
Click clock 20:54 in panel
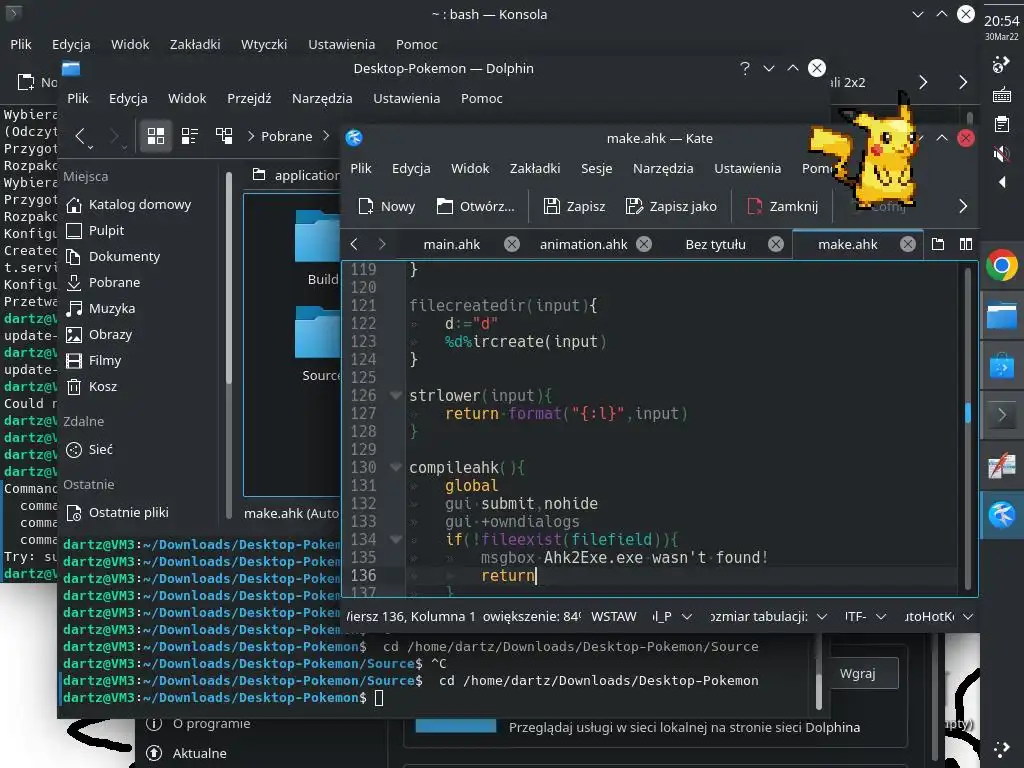coord(1001,22)
